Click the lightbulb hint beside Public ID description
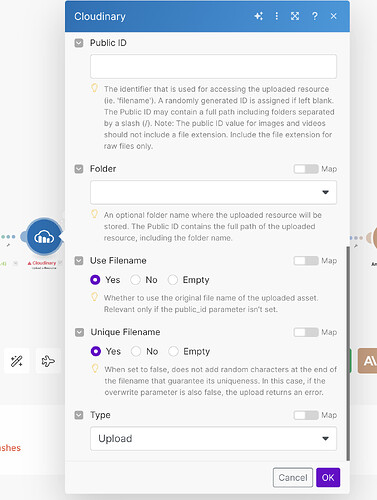Screen dimensions: 377x500 coord(95,88)
